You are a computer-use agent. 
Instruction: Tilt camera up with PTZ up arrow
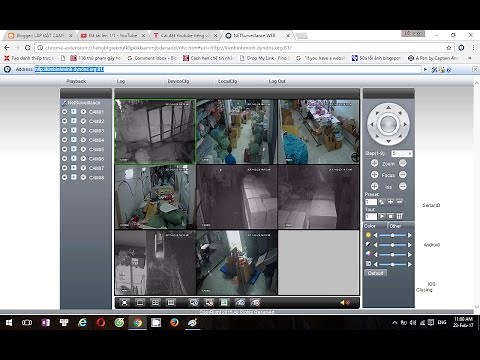(x=388, y=107)
